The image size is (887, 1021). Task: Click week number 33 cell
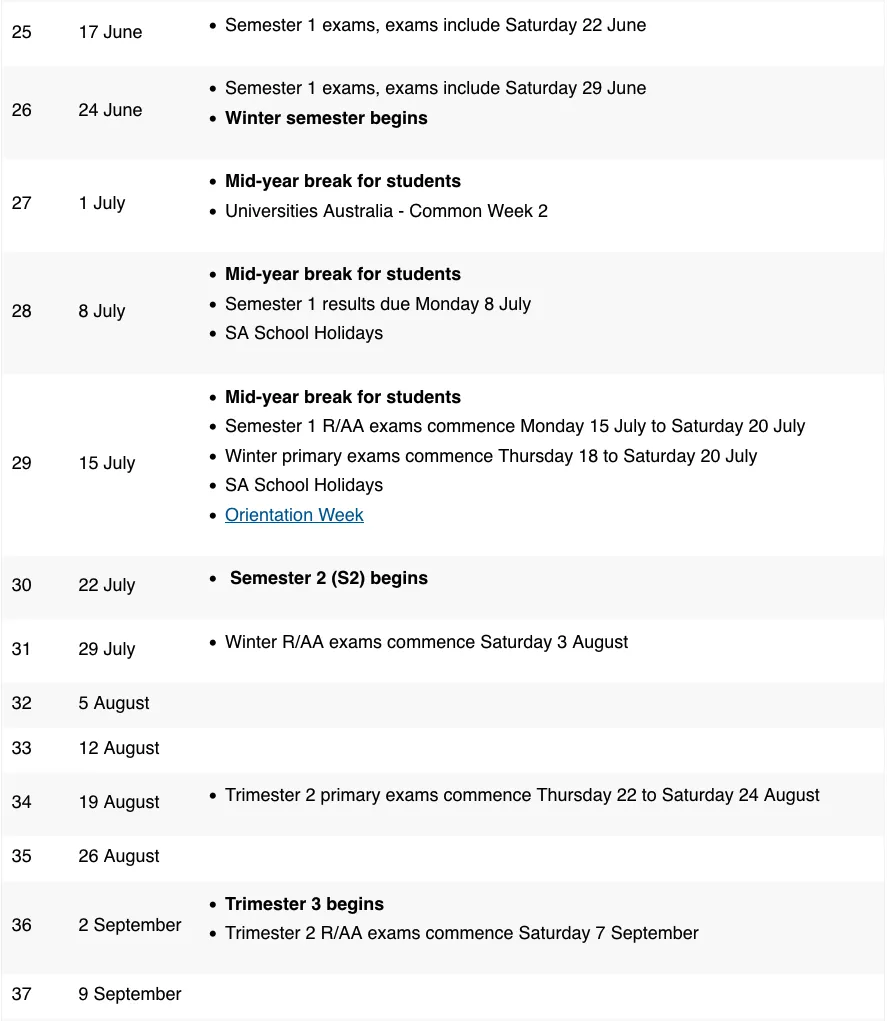tap(21, 748)
